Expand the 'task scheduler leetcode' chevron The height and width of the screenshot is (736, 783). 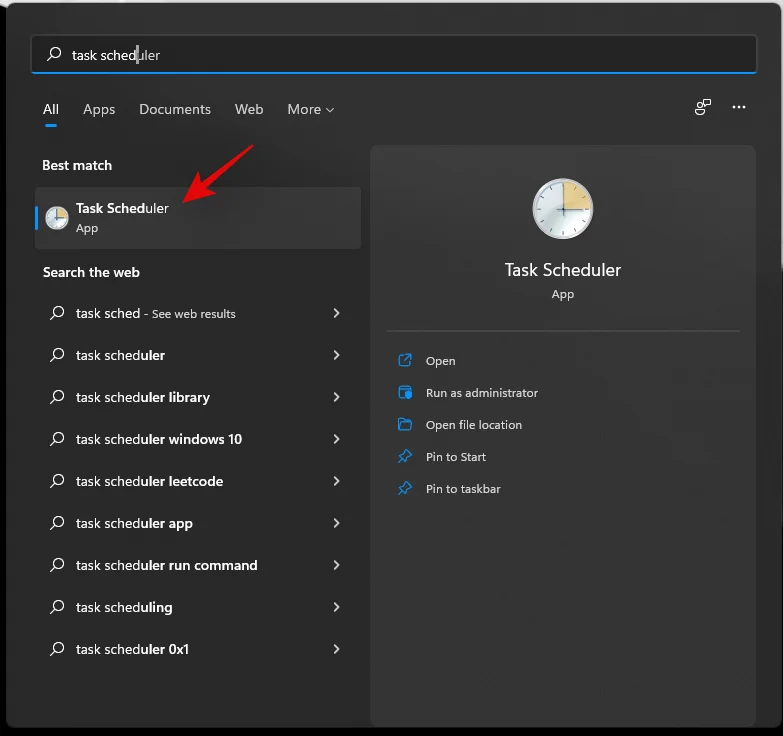click(336, 481)
